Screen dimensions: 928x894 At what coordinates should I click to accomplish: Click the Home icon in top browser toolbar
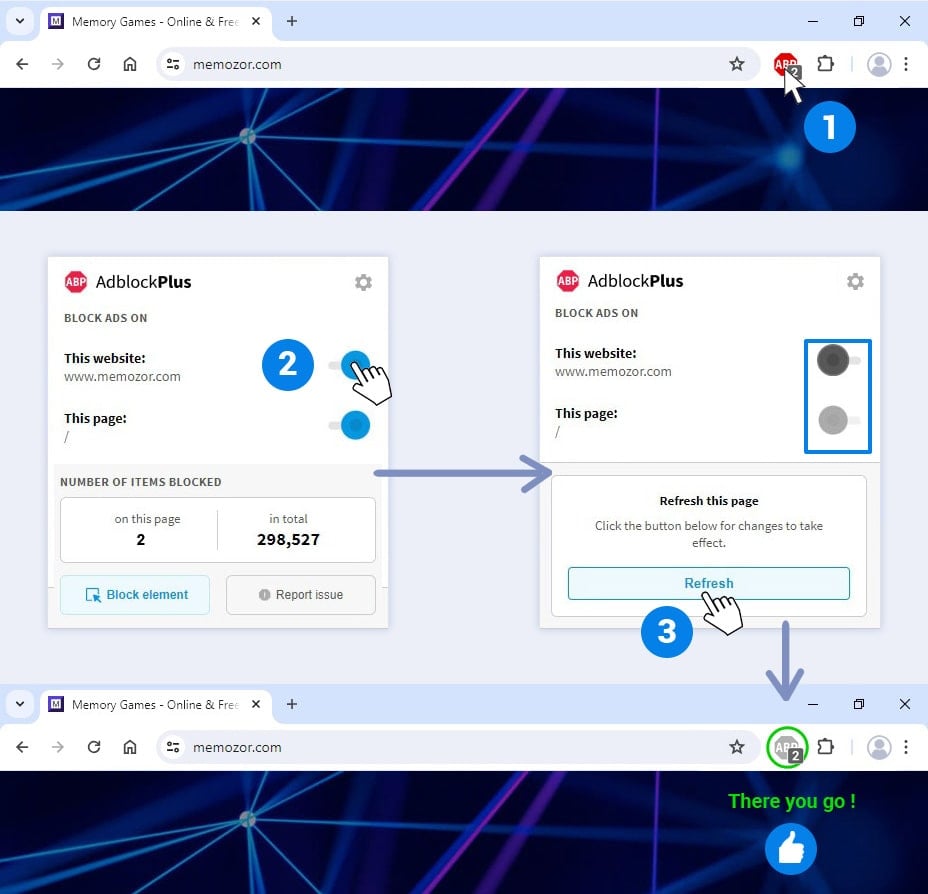coord(130,64)
